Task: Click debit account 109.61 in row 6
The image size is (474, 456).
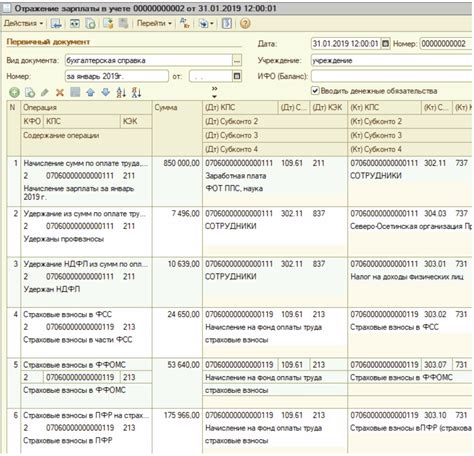Action: (x=292, y=415)
